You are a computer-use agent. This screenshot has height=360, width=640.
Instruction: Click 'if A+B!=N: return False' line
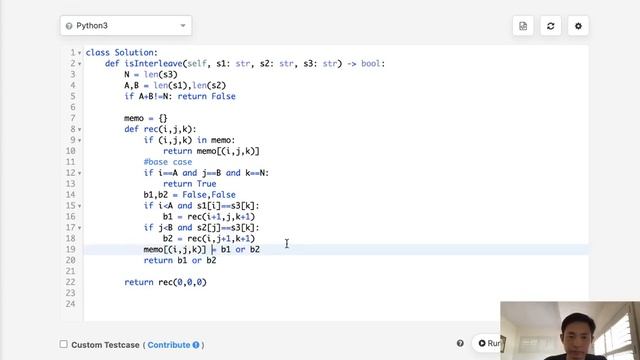click(180, 96)
